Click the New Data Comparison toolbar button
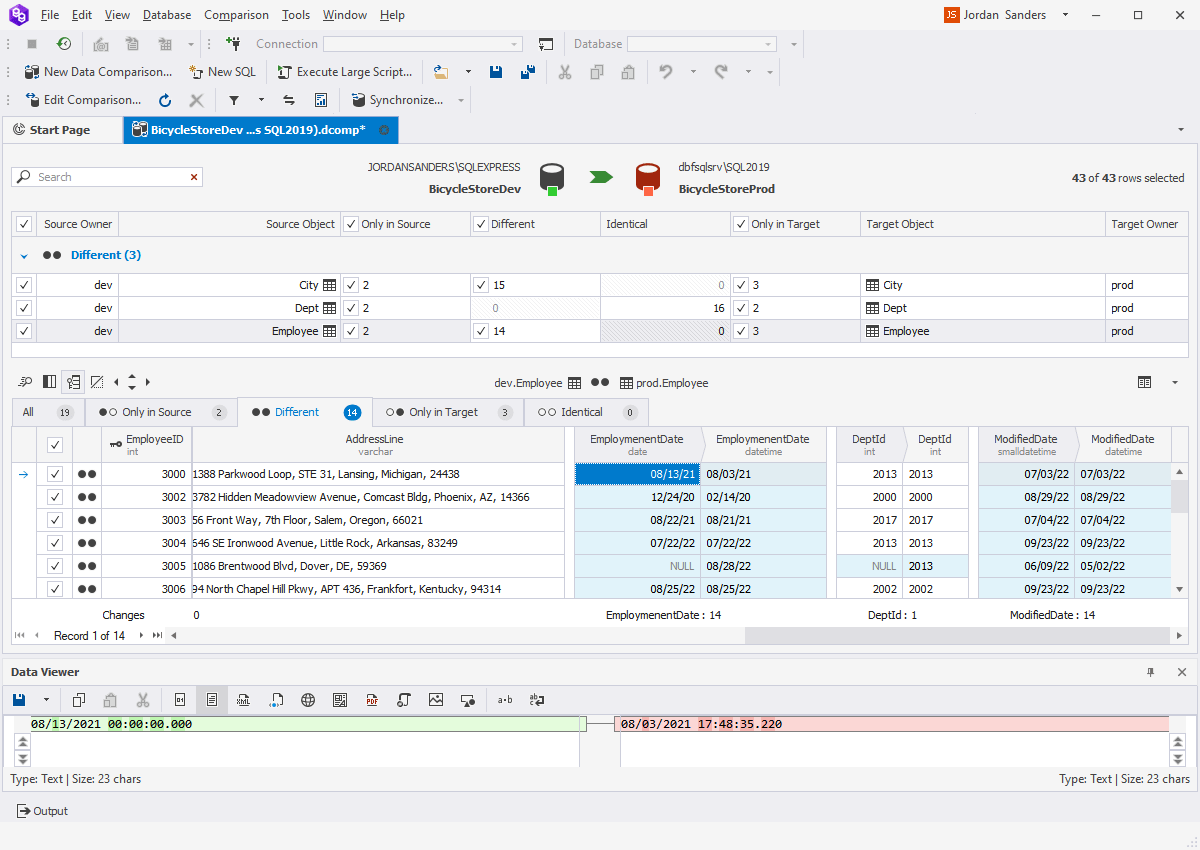 coord(98,72)
